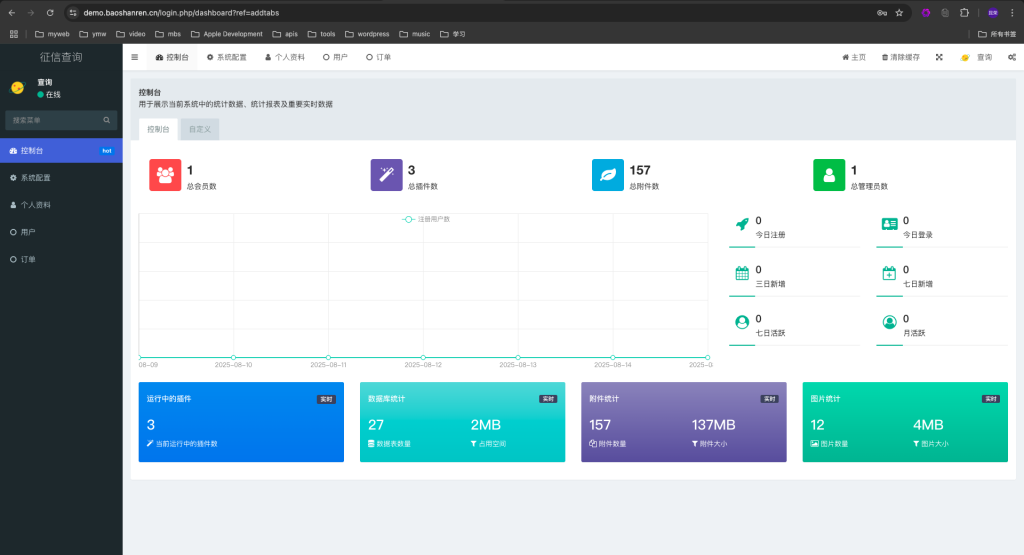The height and width of the screenshot is (555, 1024).
Task: Click the blue 总附件数 leaf icon
Action: point(608,175)
